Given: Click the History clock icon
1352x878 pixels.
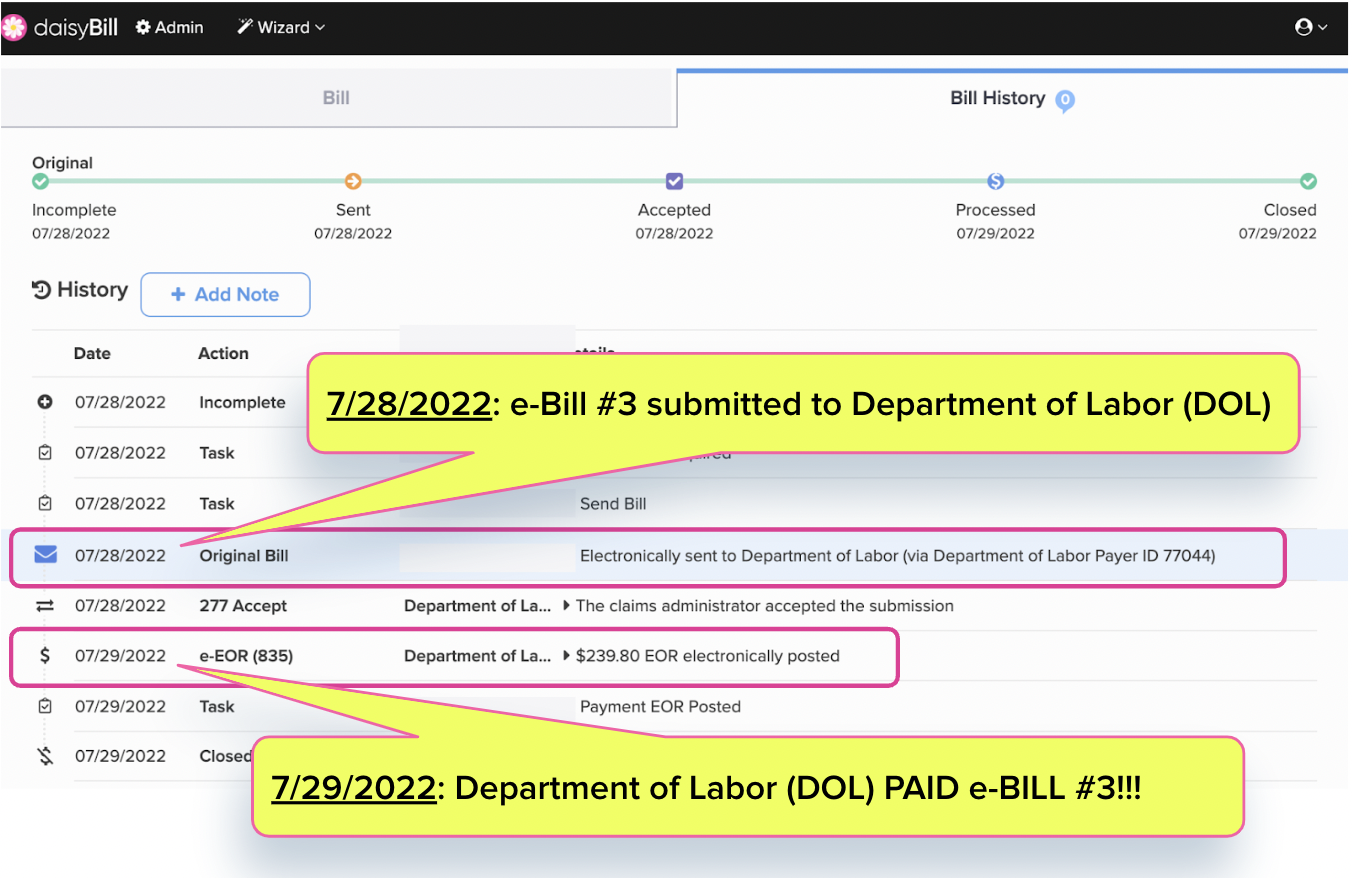Looking at the screenshot, I should point(41,290).
